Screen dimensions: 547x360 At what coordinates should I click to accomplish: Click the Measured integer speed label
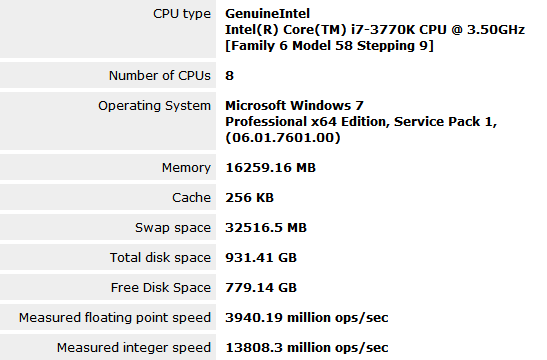tap(134, 348)
